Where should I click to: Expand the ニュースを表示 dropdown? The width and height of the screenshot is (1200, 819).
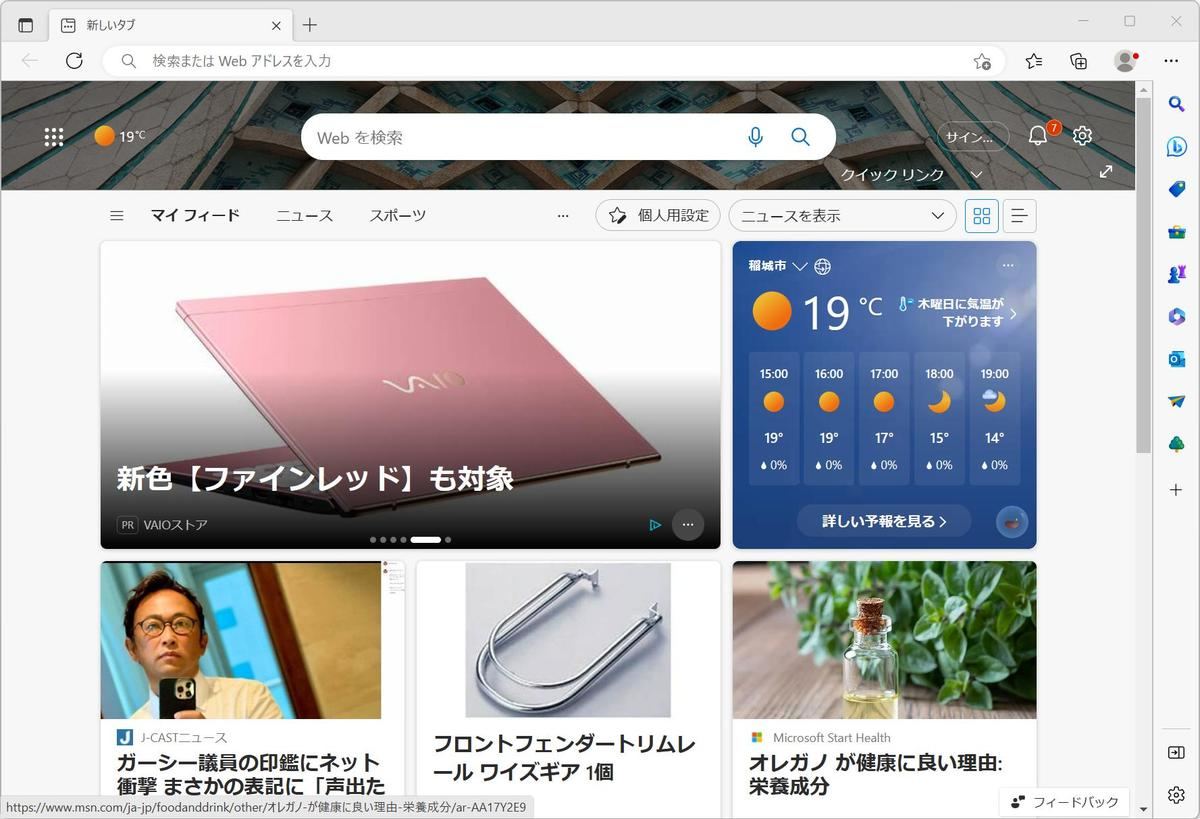(x=842, y=216)
